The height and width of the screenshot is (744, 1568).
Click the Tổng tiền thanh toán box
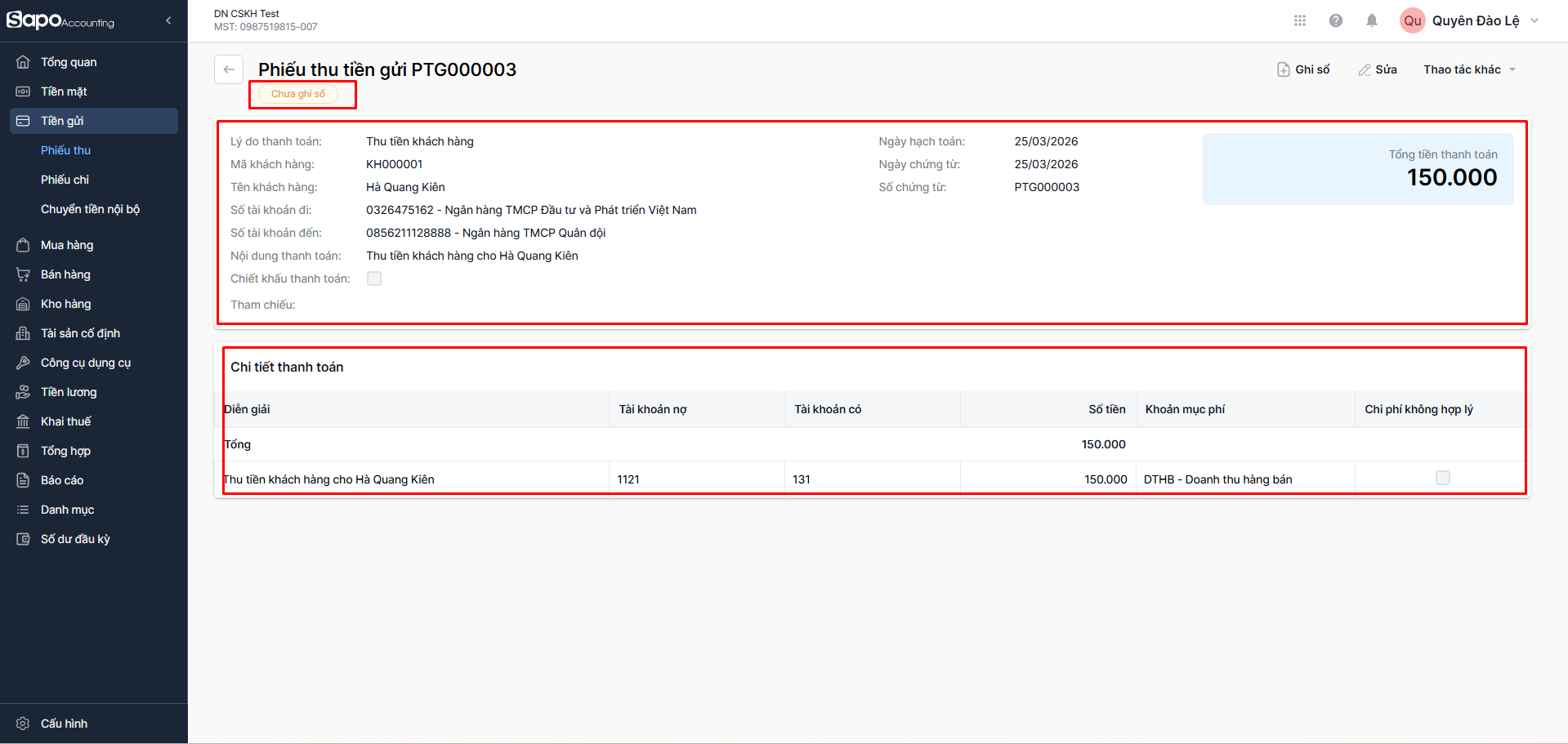point(1357,169)
